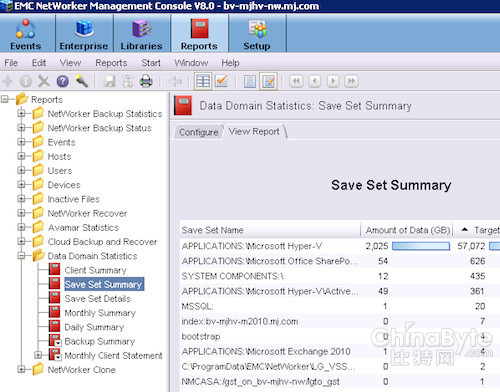Open Save Set Details report

point(97,299)
